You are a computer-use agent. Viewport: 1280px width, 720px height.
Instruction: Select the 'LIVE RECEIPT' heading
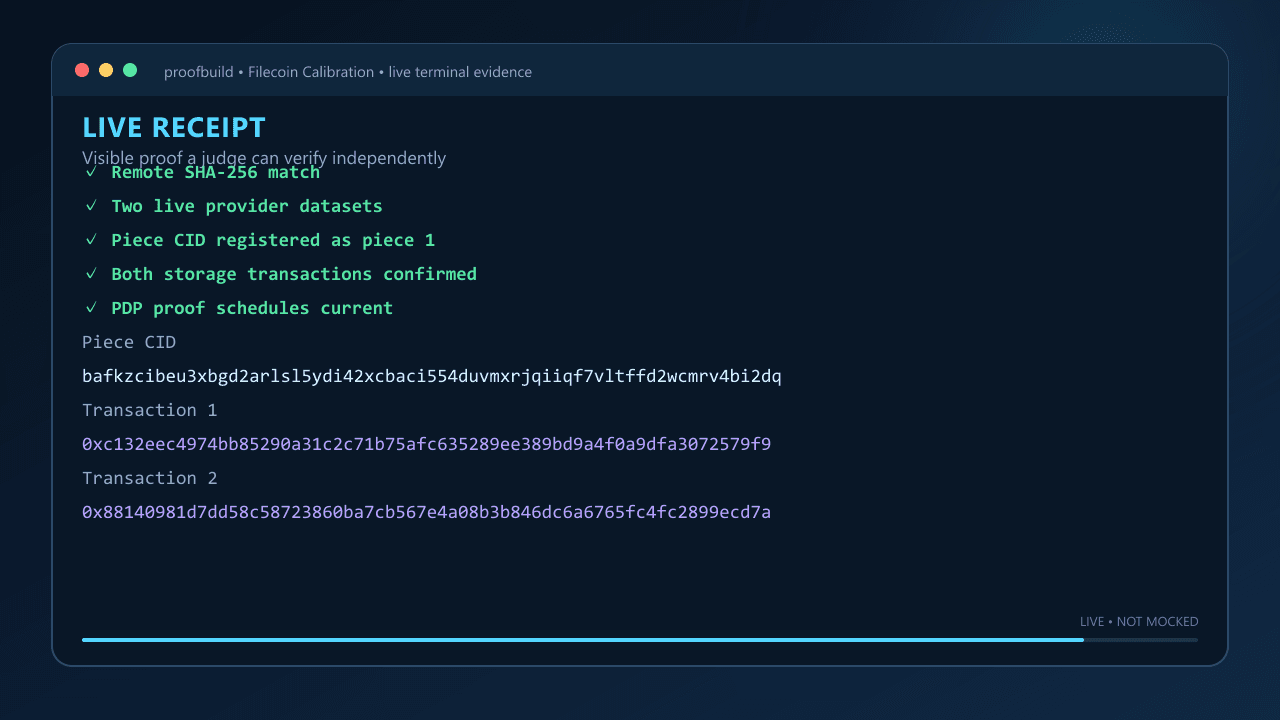[x=174, y=128]
